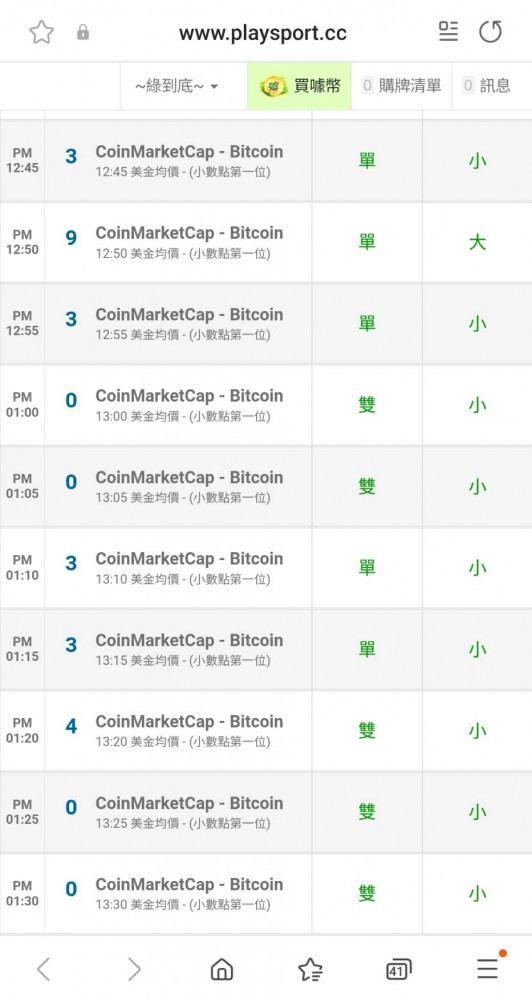Open the 12:50 CoinMarketCap - Bitcoin entry

click(189, 242)
